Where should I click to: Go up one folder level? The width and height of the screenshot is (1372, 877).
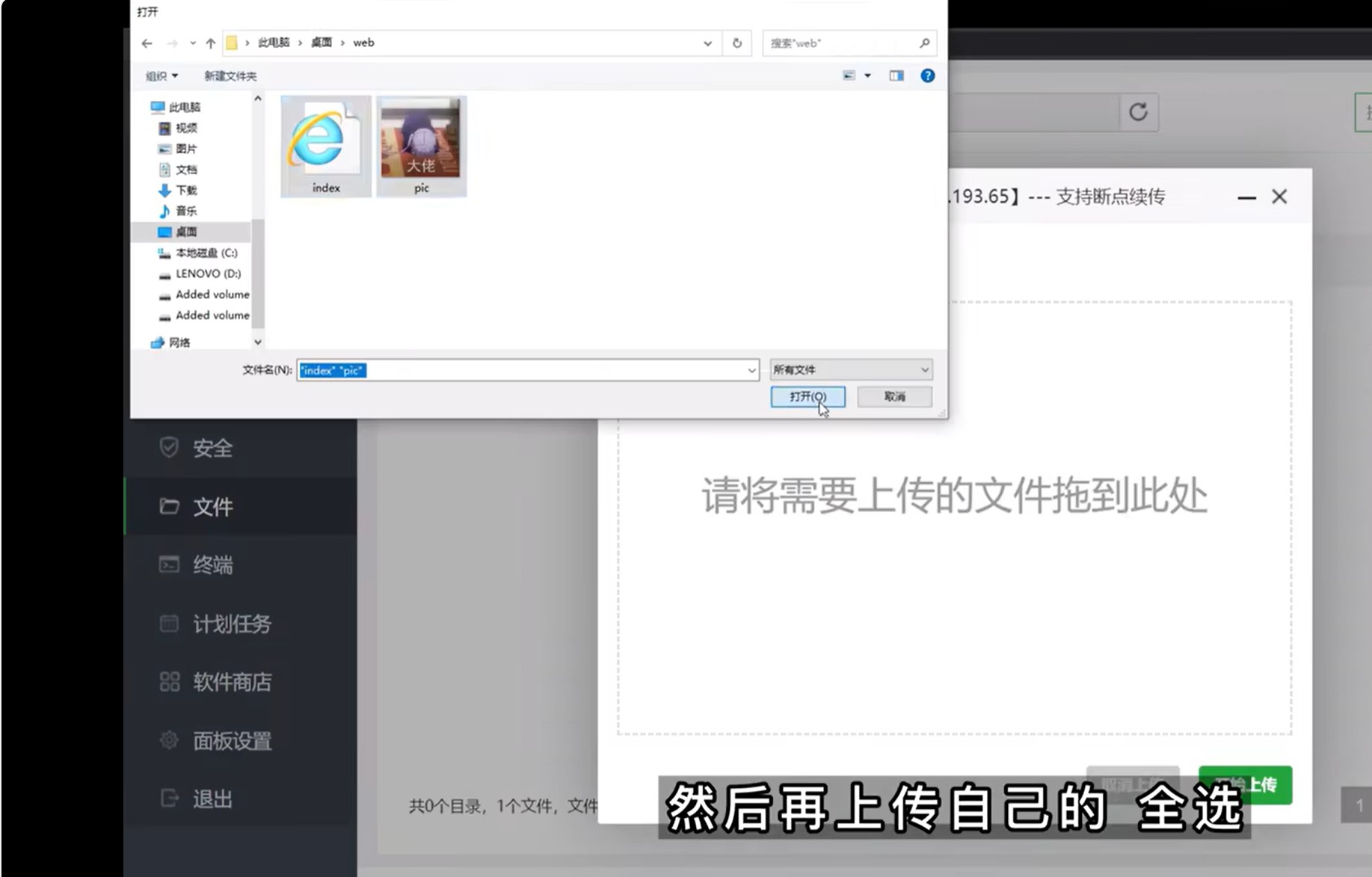(x=211, y=43)
